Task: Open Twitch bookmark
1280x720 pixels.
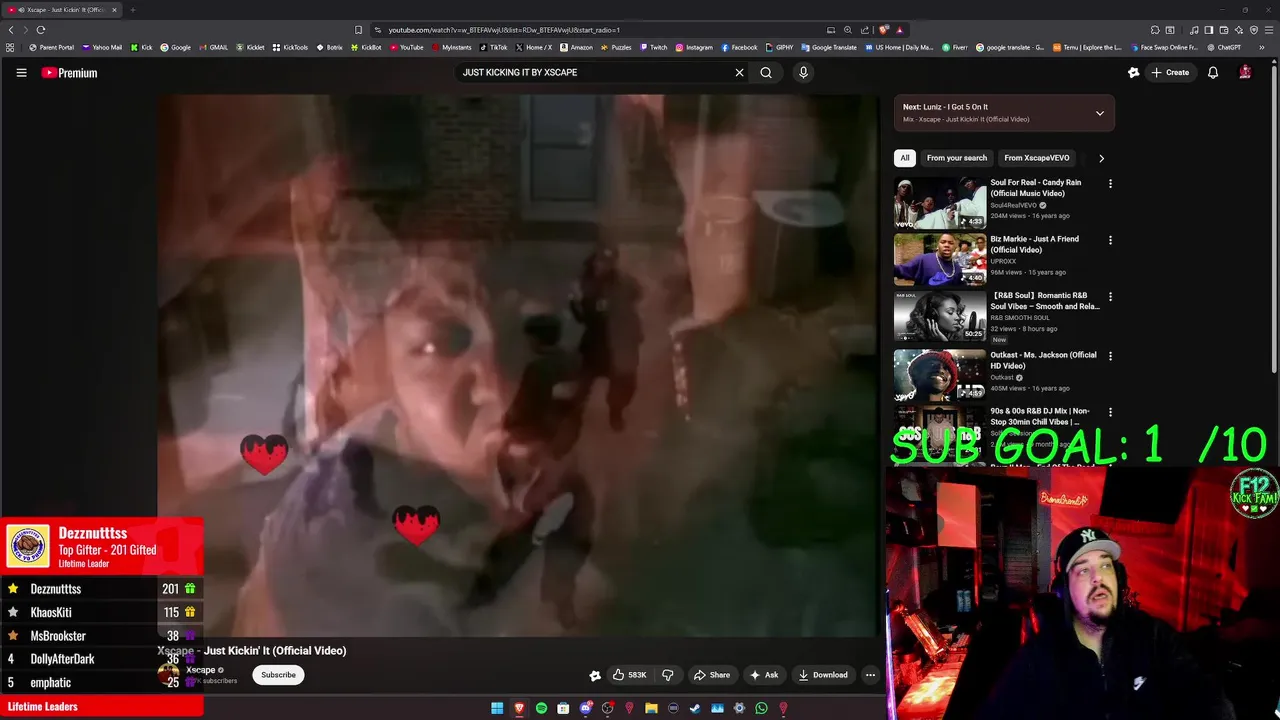Action: tap(654, 47)
